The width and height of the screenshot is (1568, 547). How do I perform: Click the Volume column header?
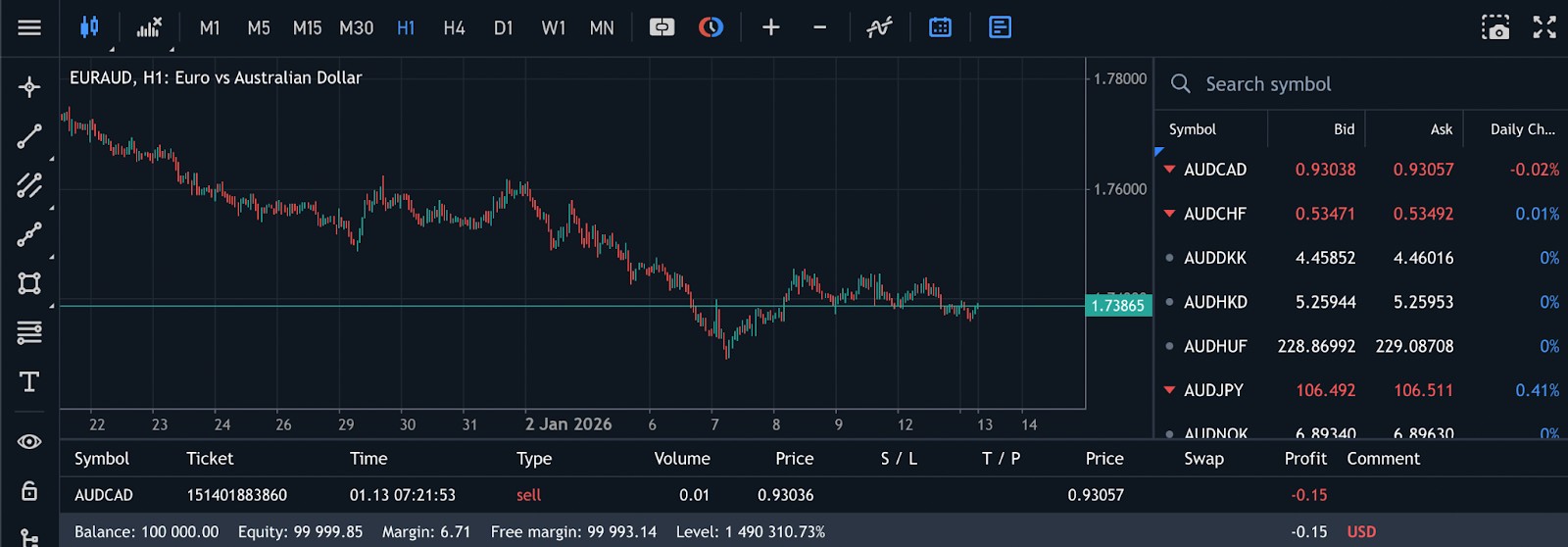(x=682, y=459)
